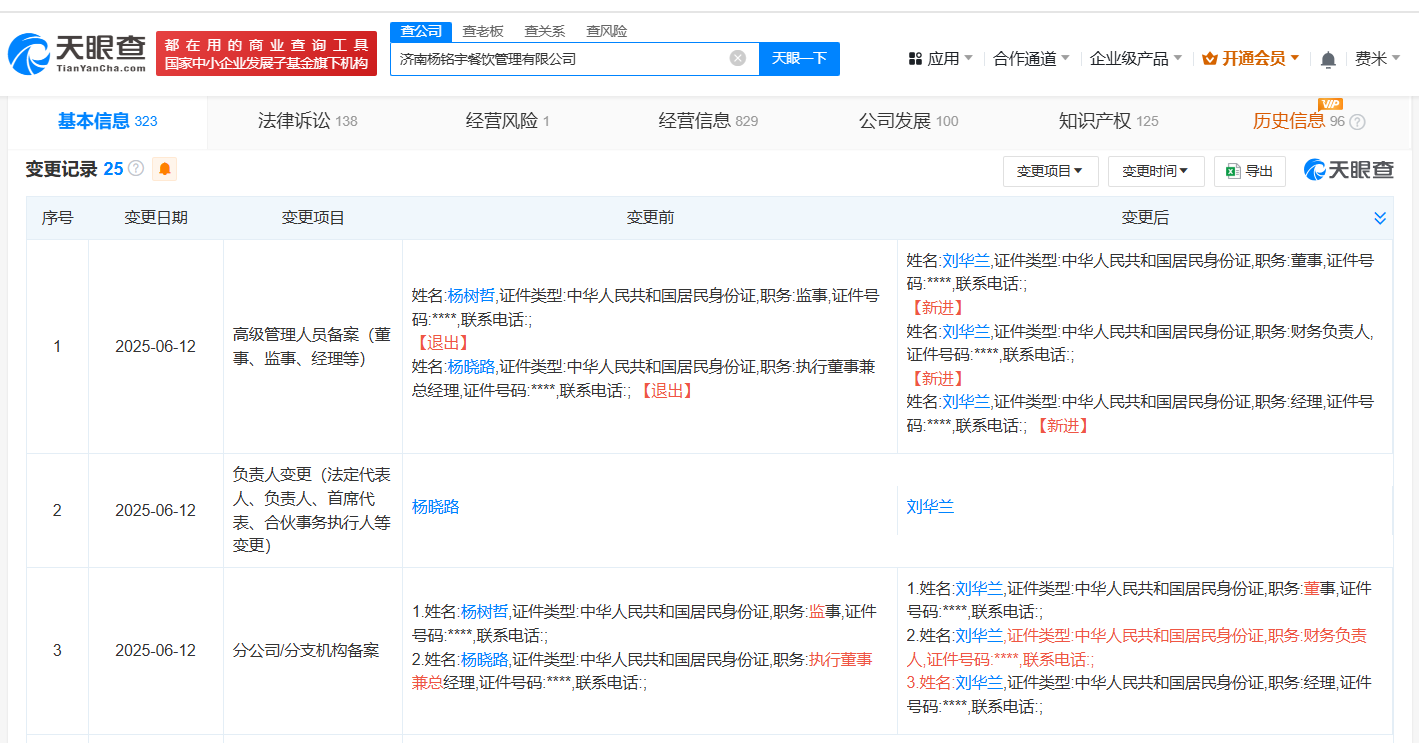
Task: Click the 天眼一下 search button
Action: [799, 58]
